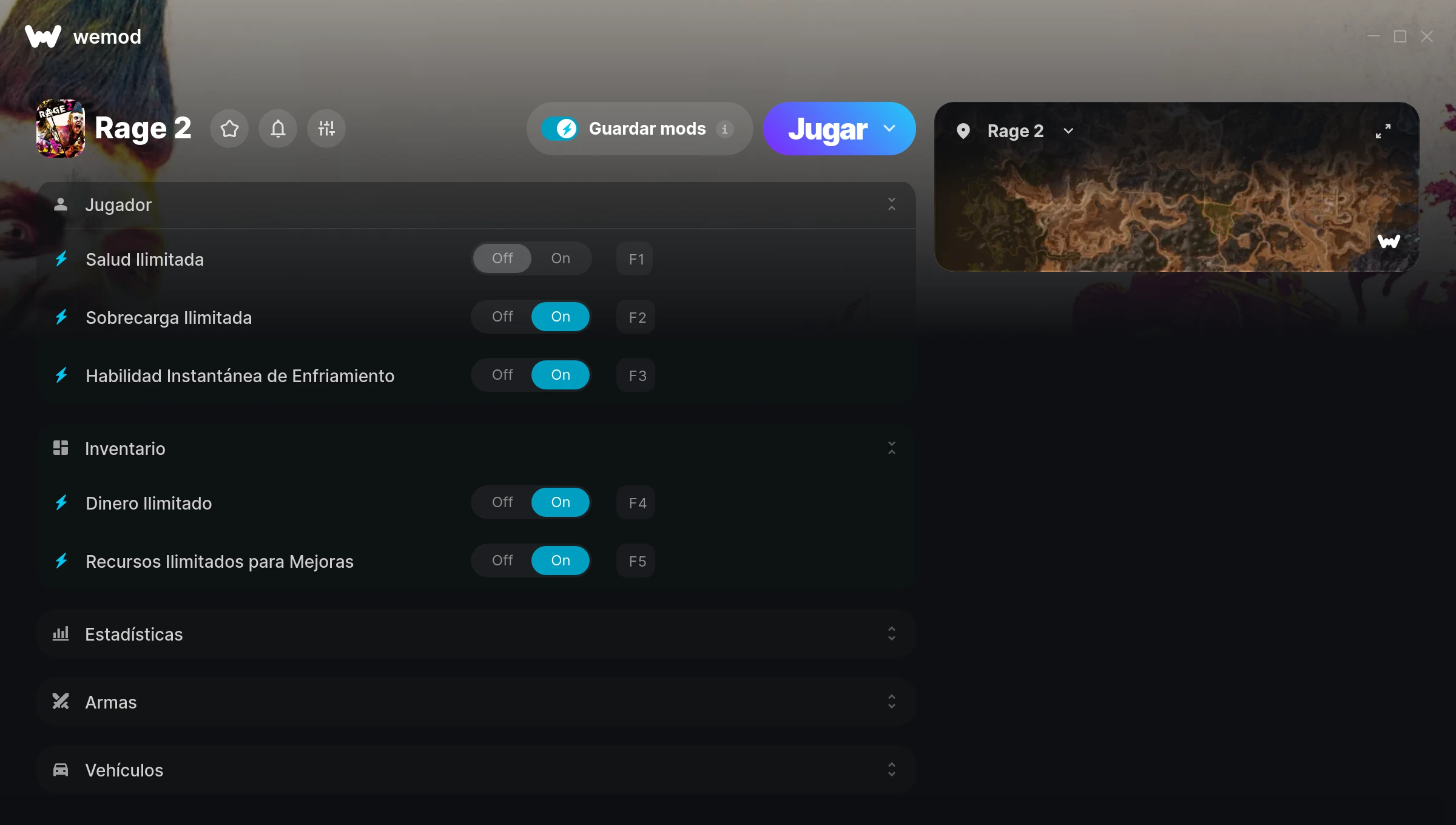The height and width of the screenshot is (825, 1456).
Task: Expand the Estadísticas section
Action: (x=476, y=633)
